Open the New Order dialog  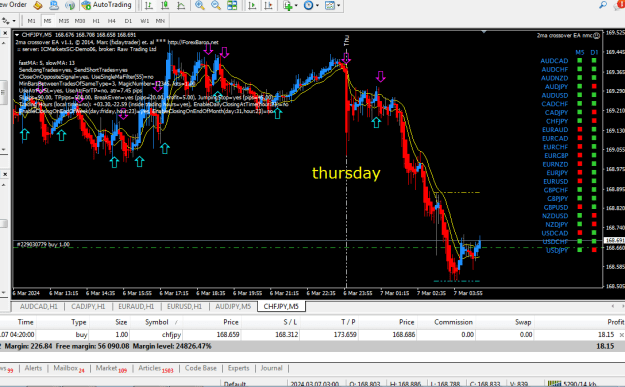[13, 5]
